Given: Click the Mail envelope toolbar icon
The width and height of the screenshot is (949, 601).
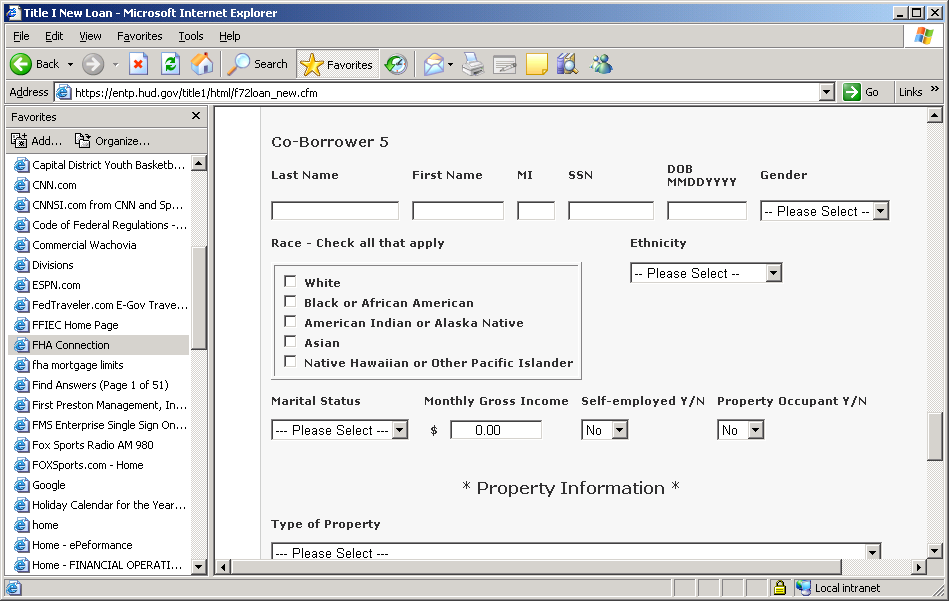Looking at the screenshot, I should tap(434, 64).
